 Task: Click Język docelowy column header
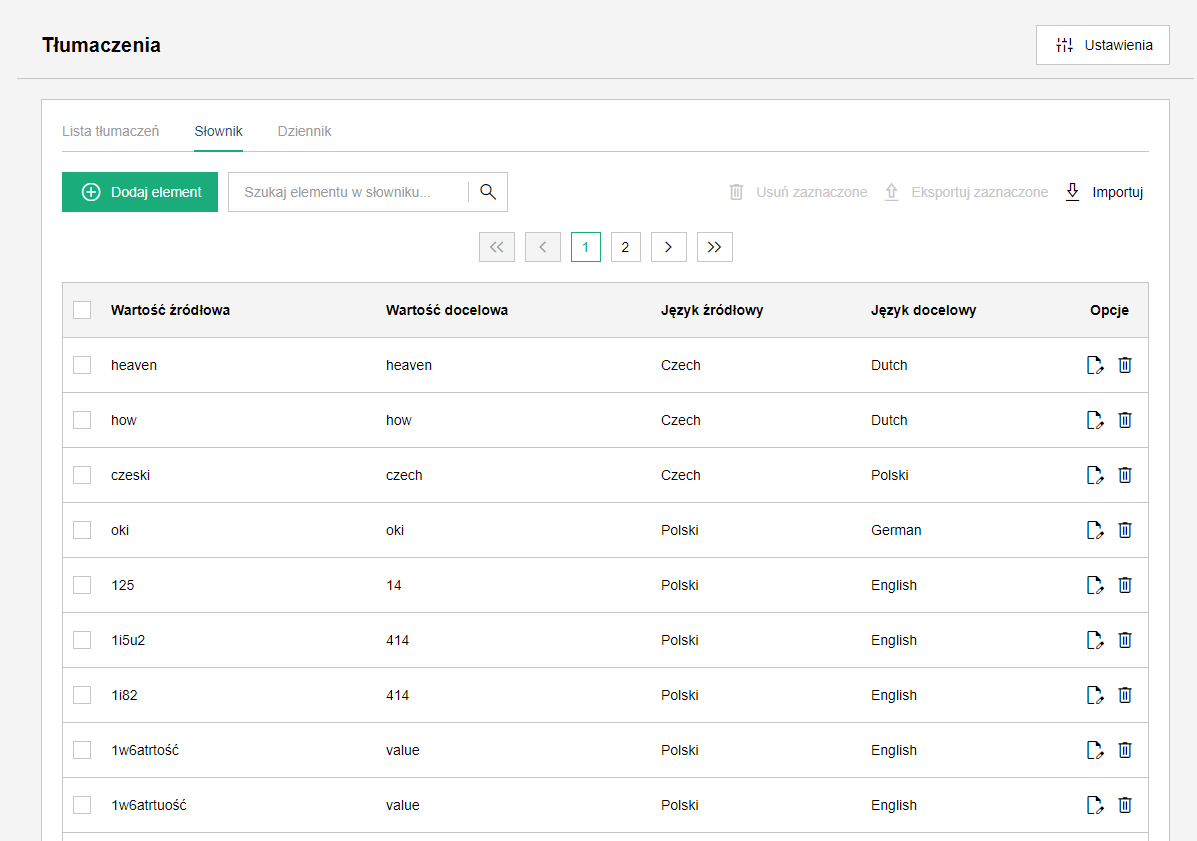pyautogui.click(x=923, y=310)
